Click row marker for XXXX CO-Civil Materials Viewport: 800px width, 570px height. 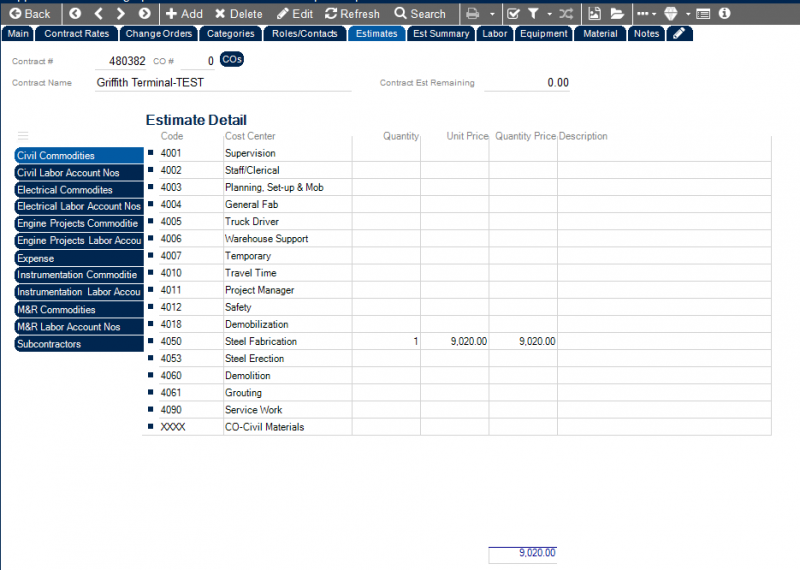tap(151, 426)
